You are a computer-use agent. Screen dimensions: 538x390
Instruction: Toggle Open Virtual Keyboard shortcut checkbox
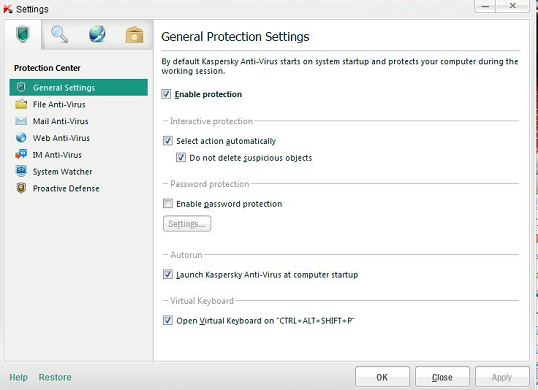tap(168, 320)
